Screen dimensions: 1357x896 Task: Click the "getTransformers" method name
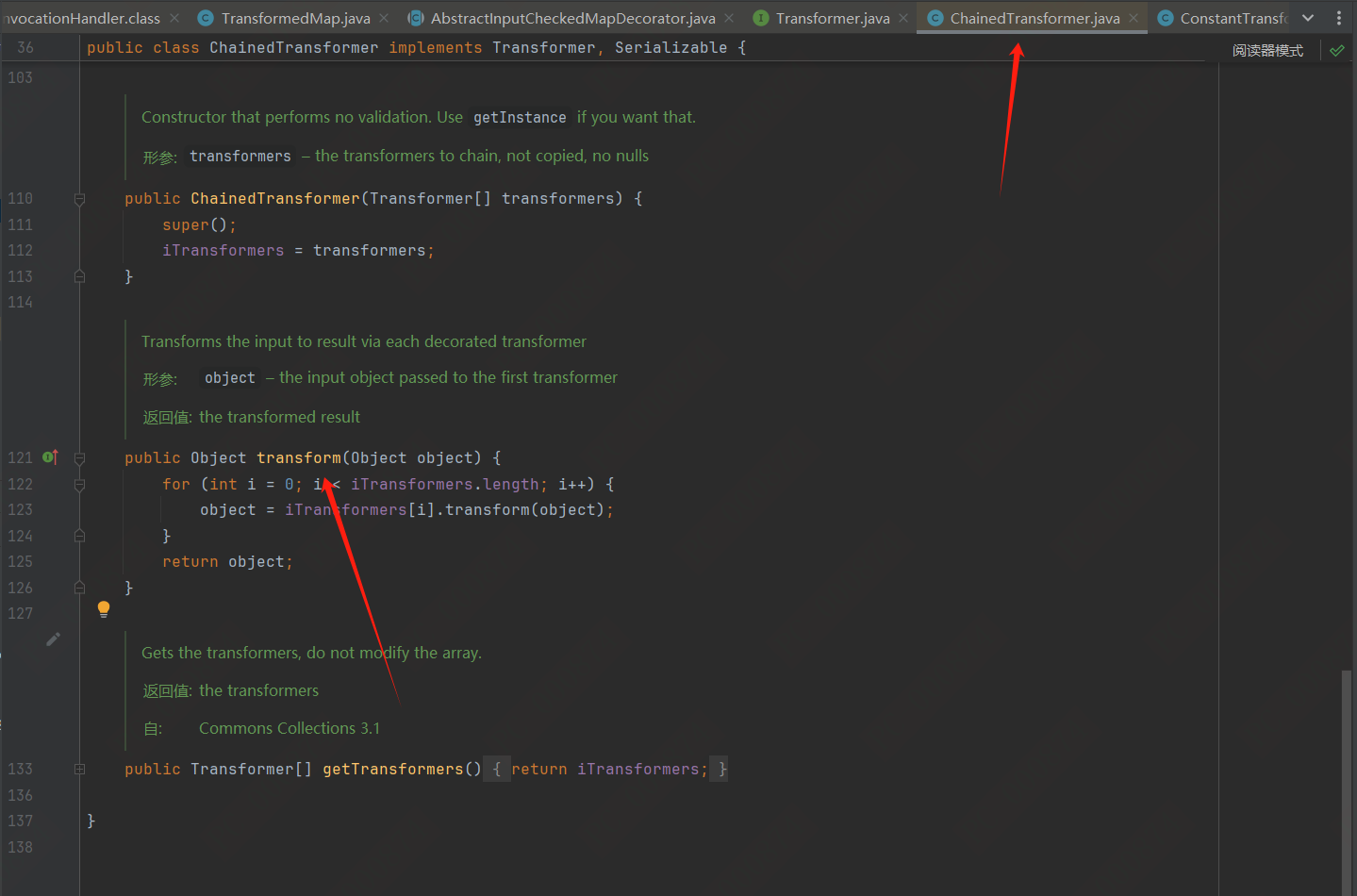pyautogui.click(x=393, y=769)
